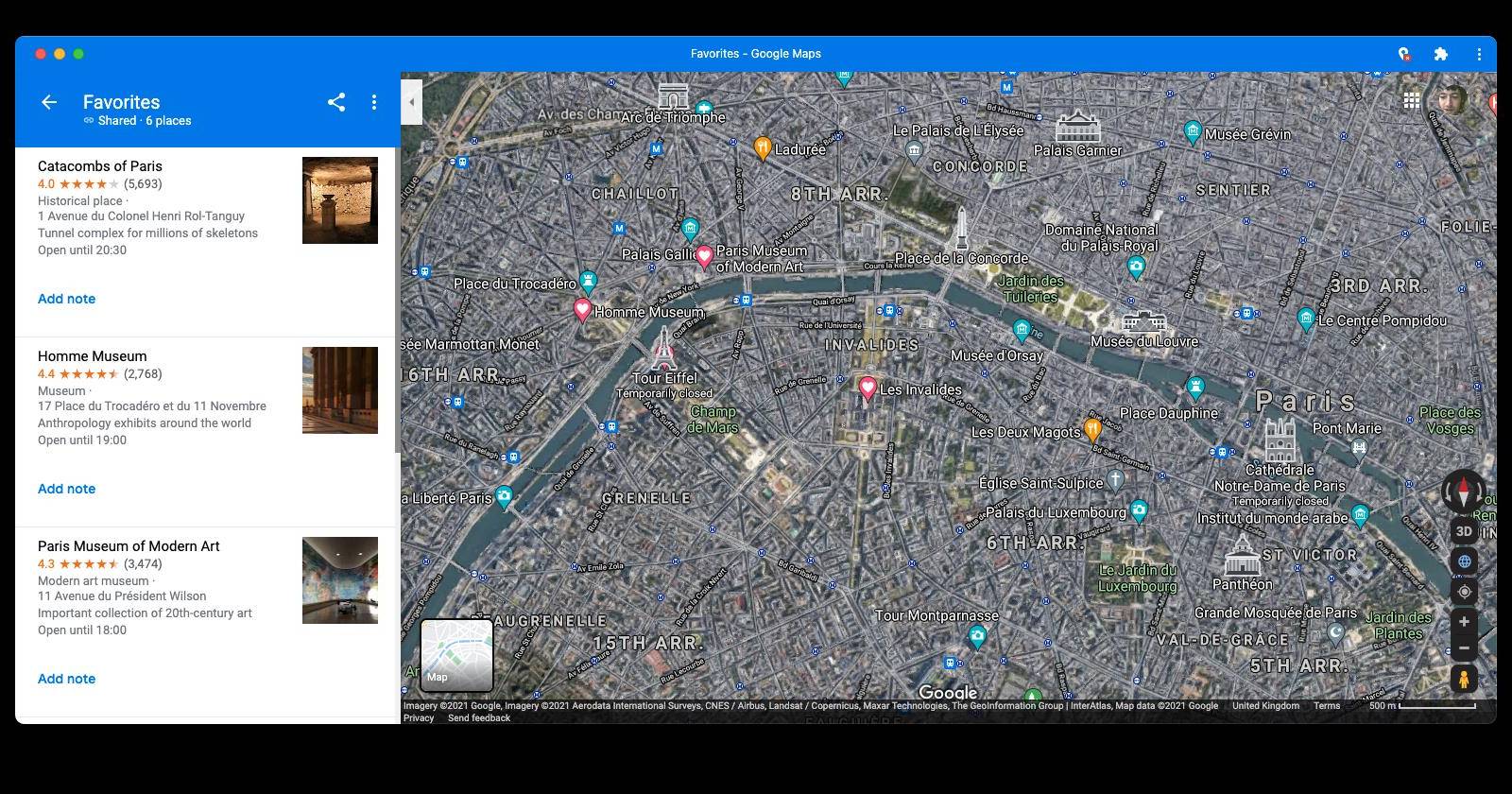Toggle 3D map view
This screenshot has width=1512, height=794.
pyautogui.click(x=1464, y=531)
